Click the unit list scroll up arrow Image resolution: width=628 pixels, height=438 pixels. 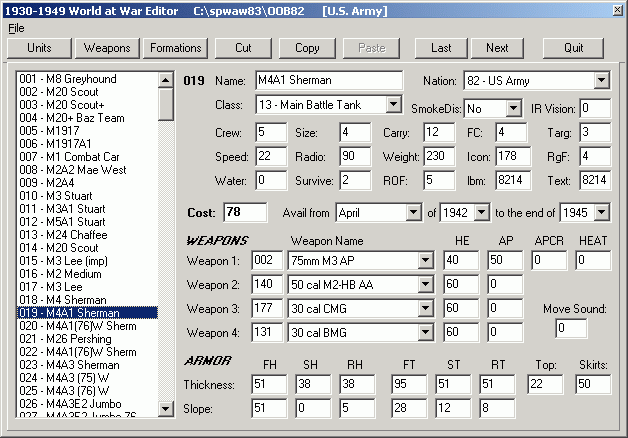(165, 80)
